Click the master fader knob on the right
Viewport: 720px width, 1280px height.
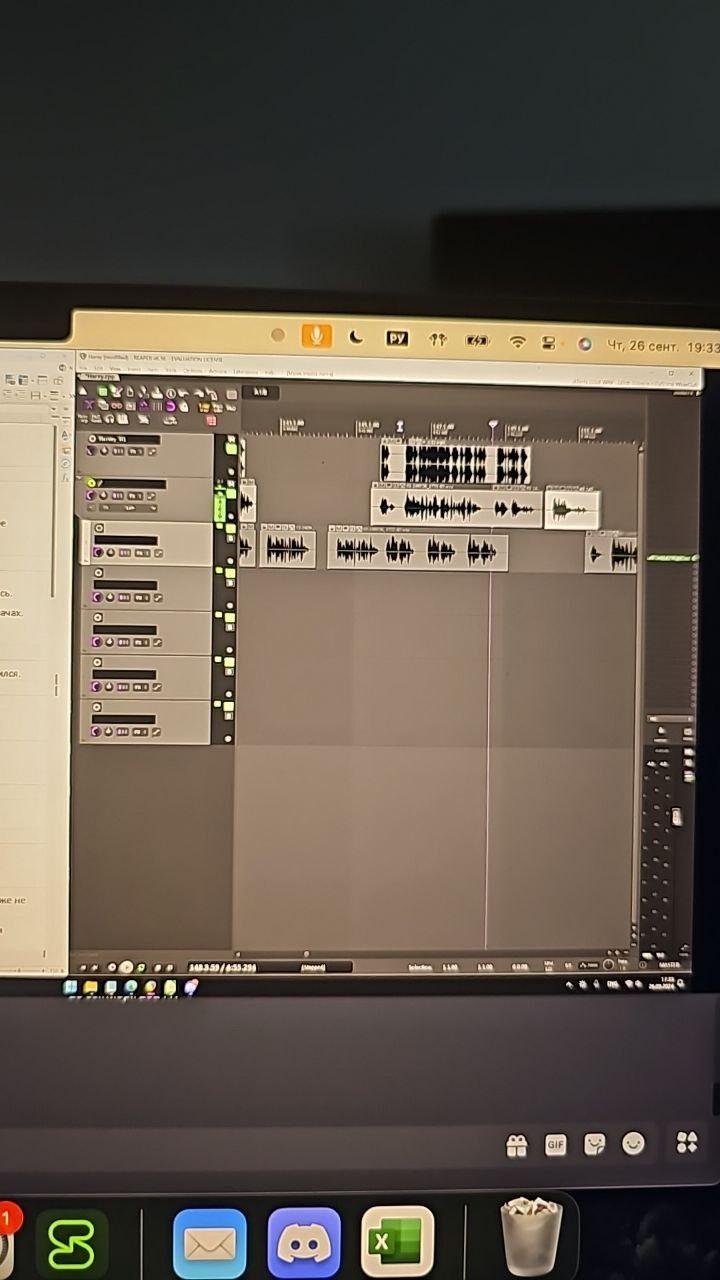[x=677, y=817]
